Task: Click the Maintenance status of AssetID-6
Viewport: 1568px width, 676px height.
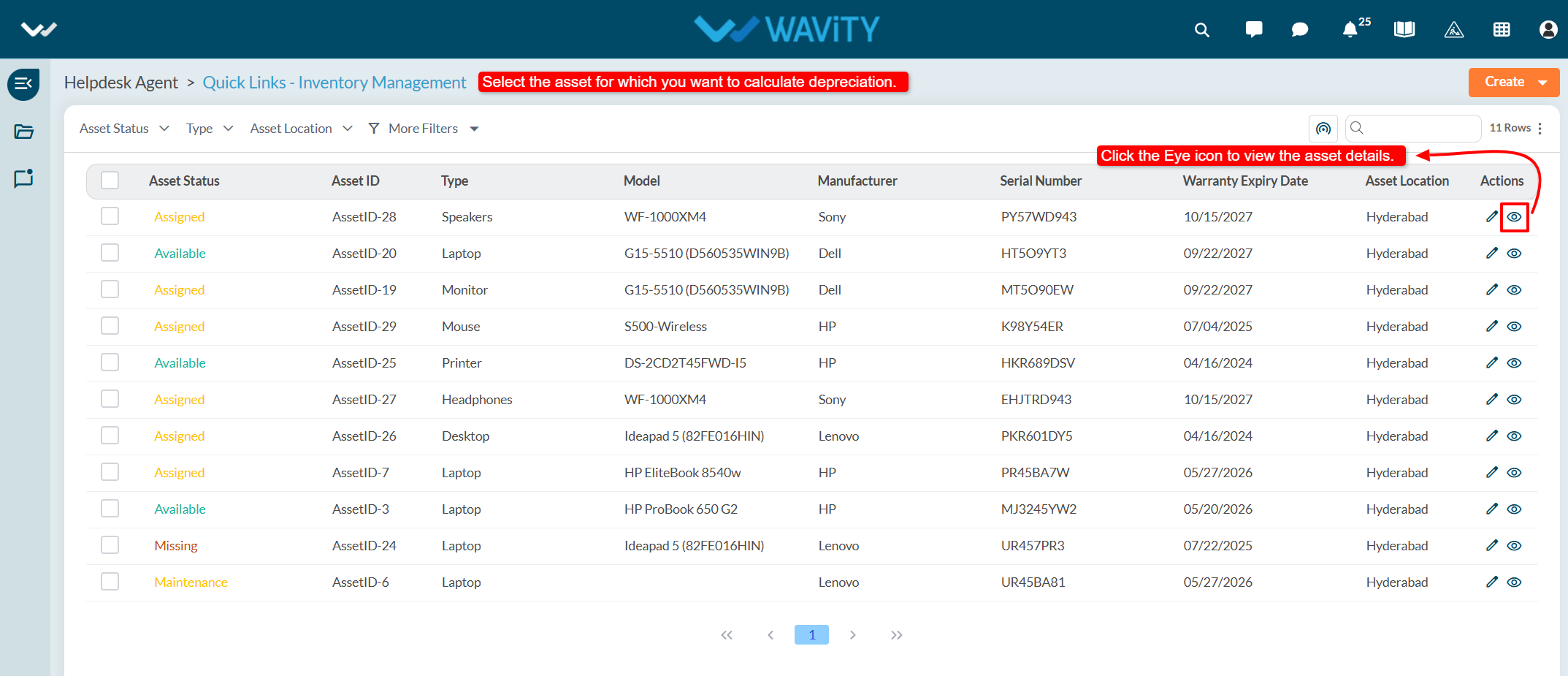Action: 191,582
